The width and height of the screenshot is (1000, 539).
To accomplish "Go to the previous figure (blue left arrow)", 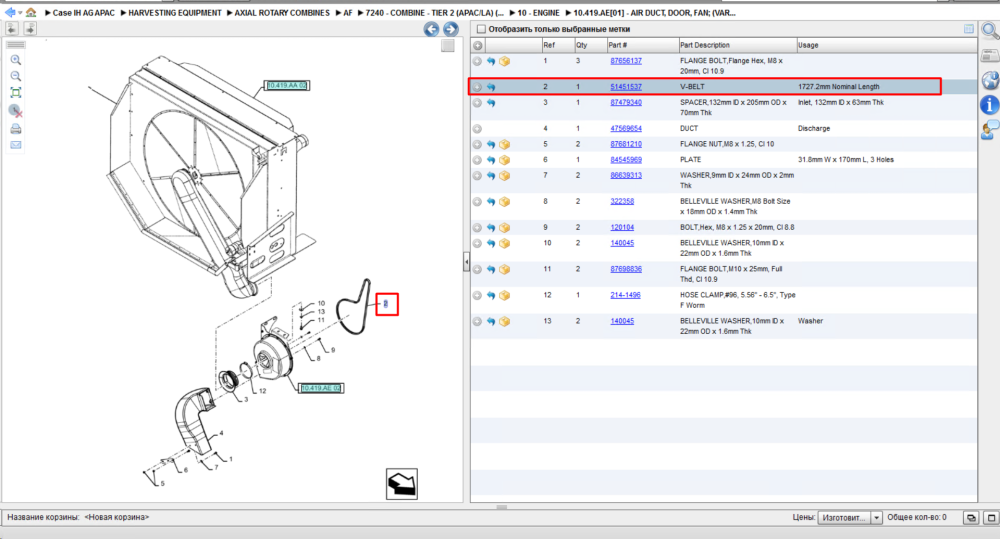I will click(x=431, y=29).
